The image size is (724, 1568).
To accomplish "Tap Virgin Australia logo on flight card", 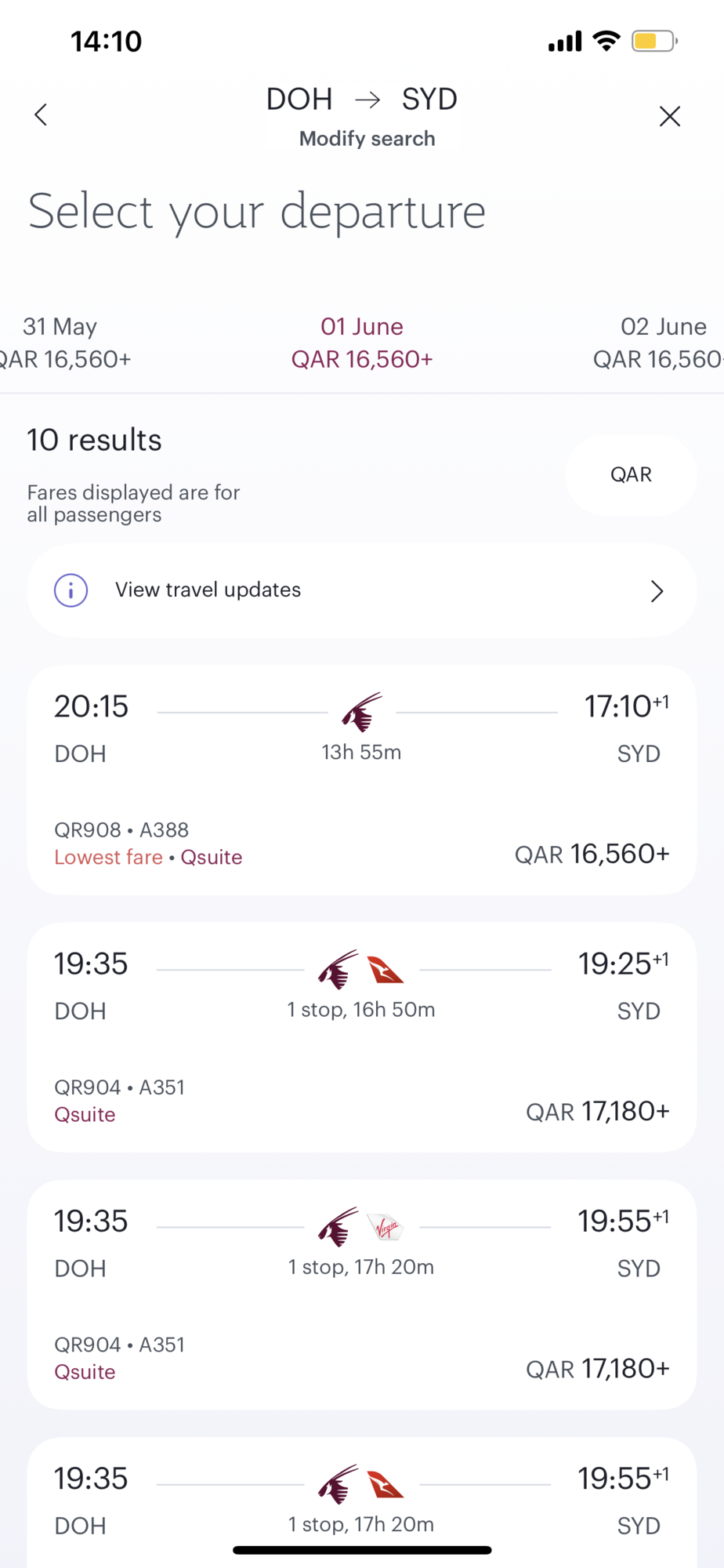I will (386, 1227).
